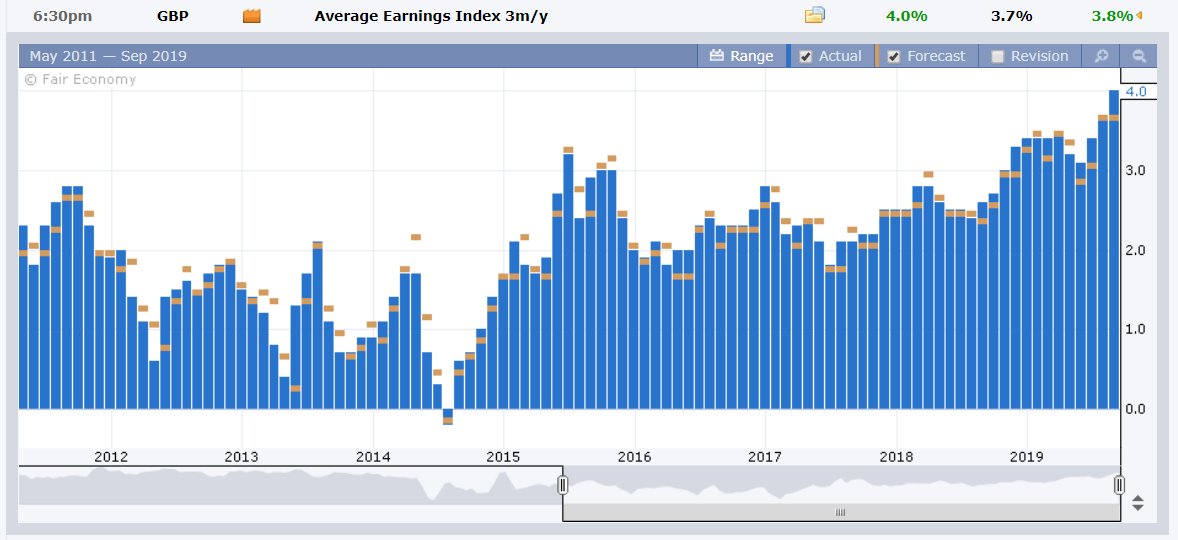The width and height of the screenshot is (1178, 540).
Task: Click the 2013 year label on the axis
Action: pyautogui.click(x=242, y=457)
